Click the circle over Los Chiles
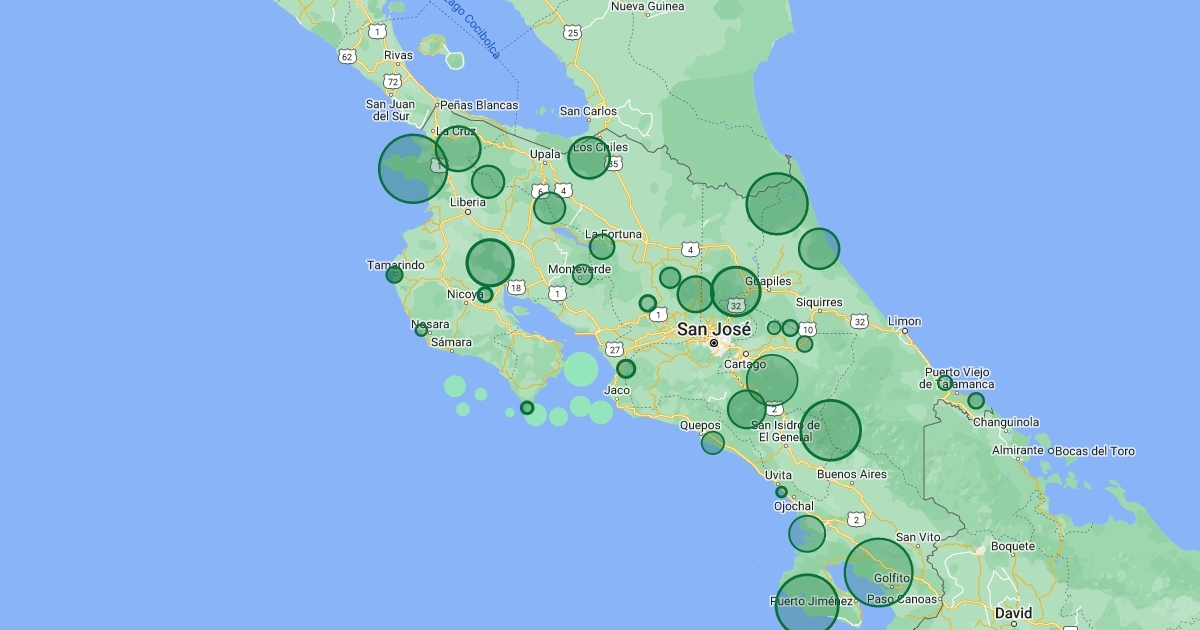Viewport: 1200px width, 630px height. click(589, 158)
